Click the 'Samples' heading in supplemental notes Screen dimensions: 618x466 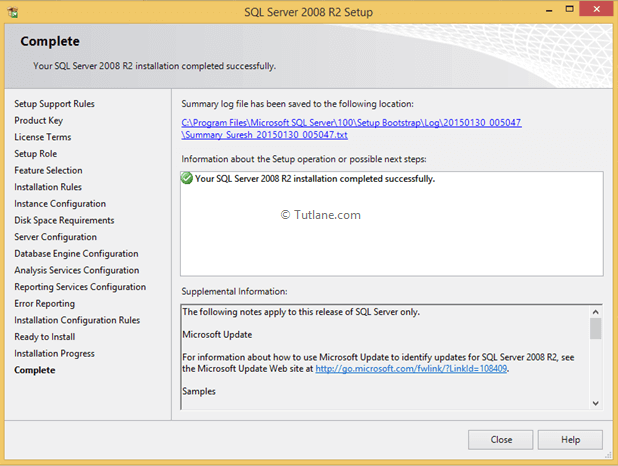[199, 391]
